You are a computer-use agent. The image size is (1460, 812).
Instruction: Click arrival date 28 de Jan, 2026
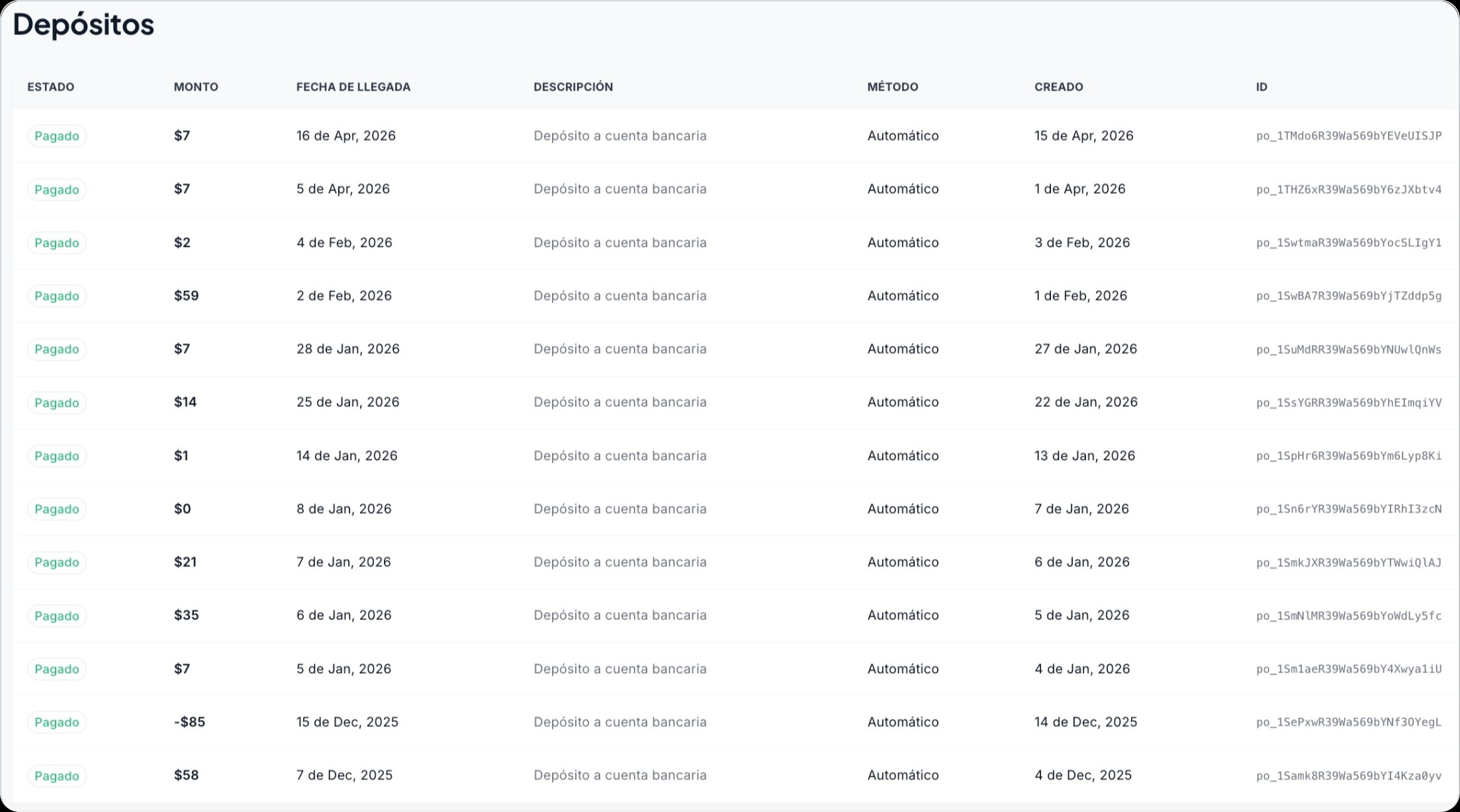pos(348,349)
